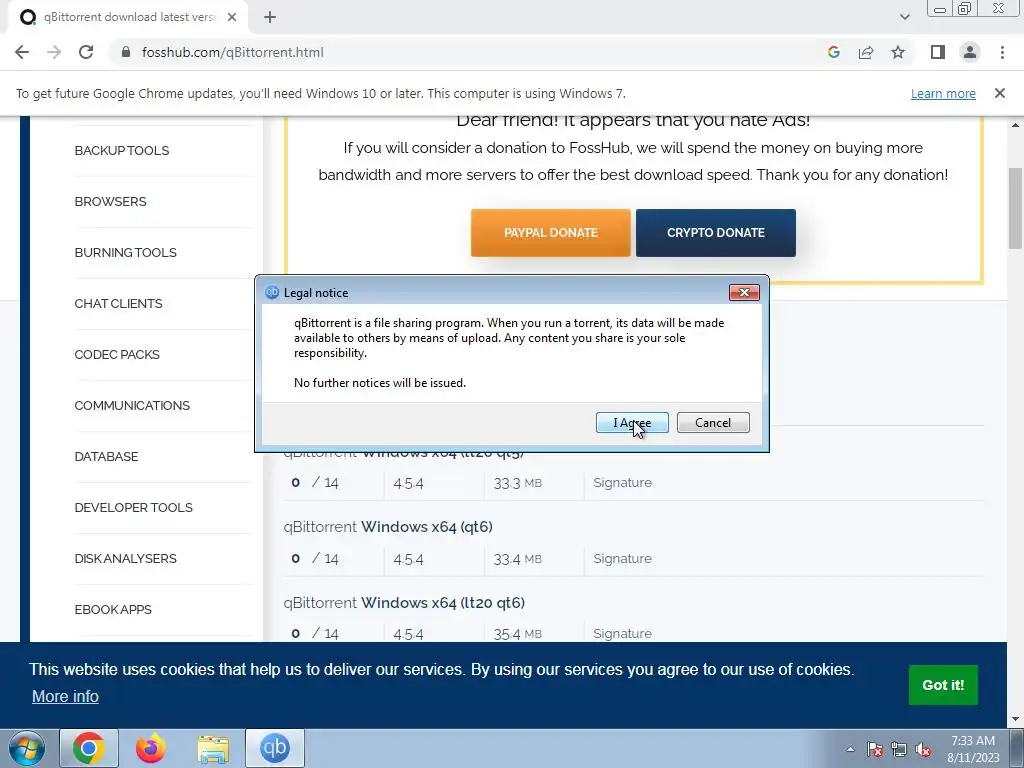
Task: Click the I Agree button in Legal notice
Action: coord(632,423)
